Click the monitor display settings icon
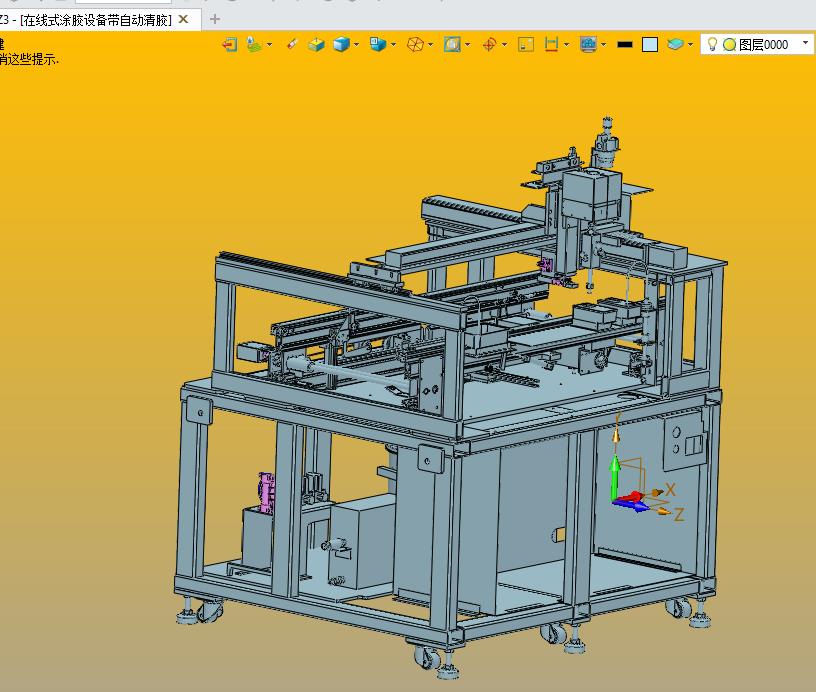 pyautogui.click(x=588, y=45)
